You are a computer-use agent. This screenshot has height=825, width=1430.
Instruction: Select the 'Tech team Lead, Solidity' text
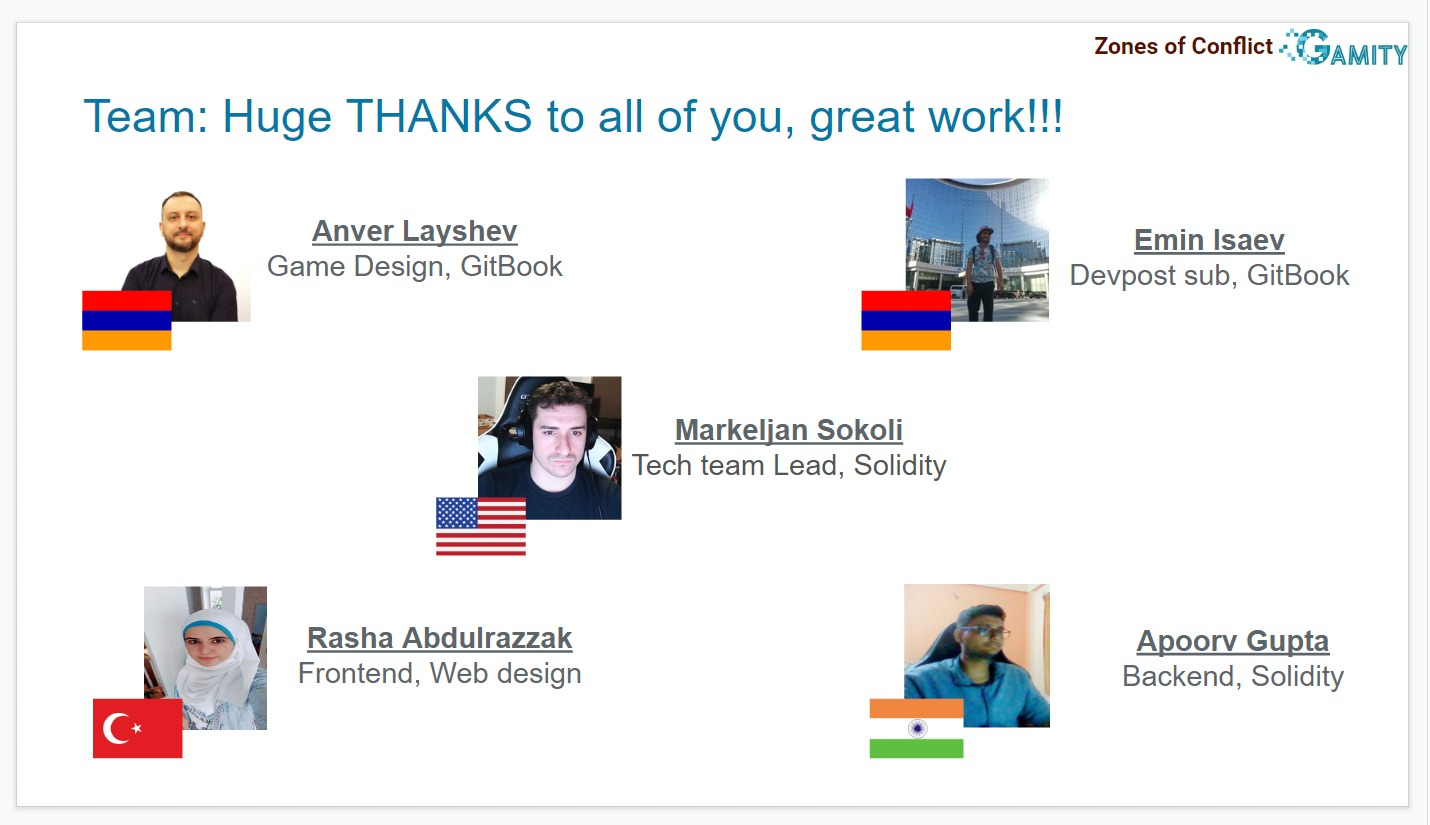789,465
